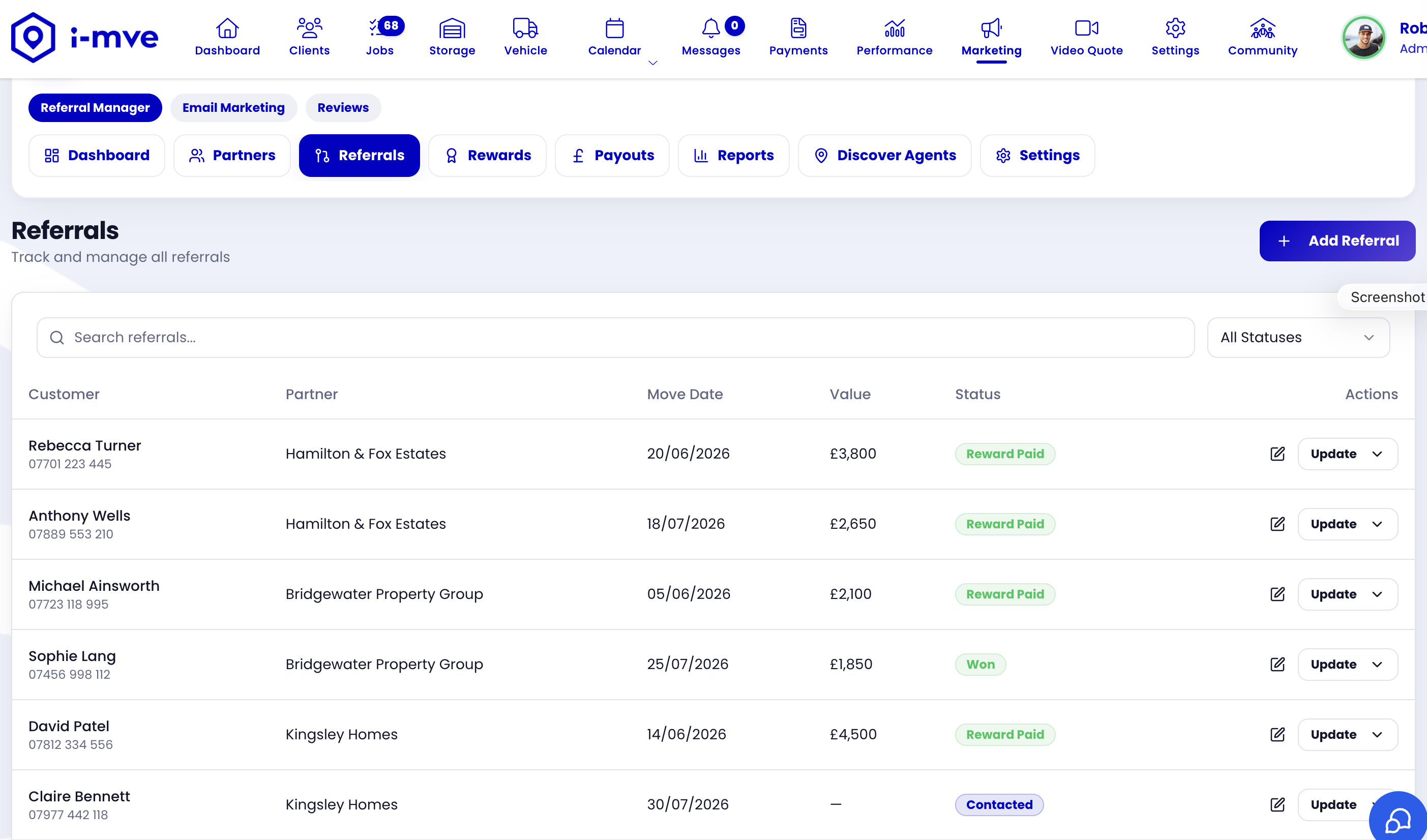This screenshot has width=1427, height=840.
Task: Open Update dropdown for David Patel
Action: (1347, 734)
